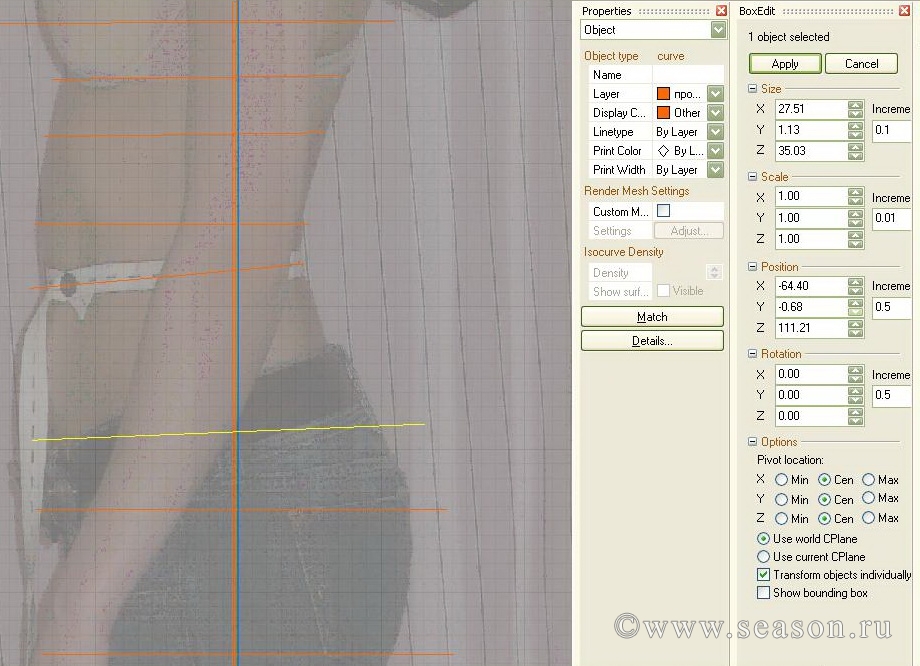The image size is (920, 666).
Task: Uncheck Transform objects individually
Action: 764,575
